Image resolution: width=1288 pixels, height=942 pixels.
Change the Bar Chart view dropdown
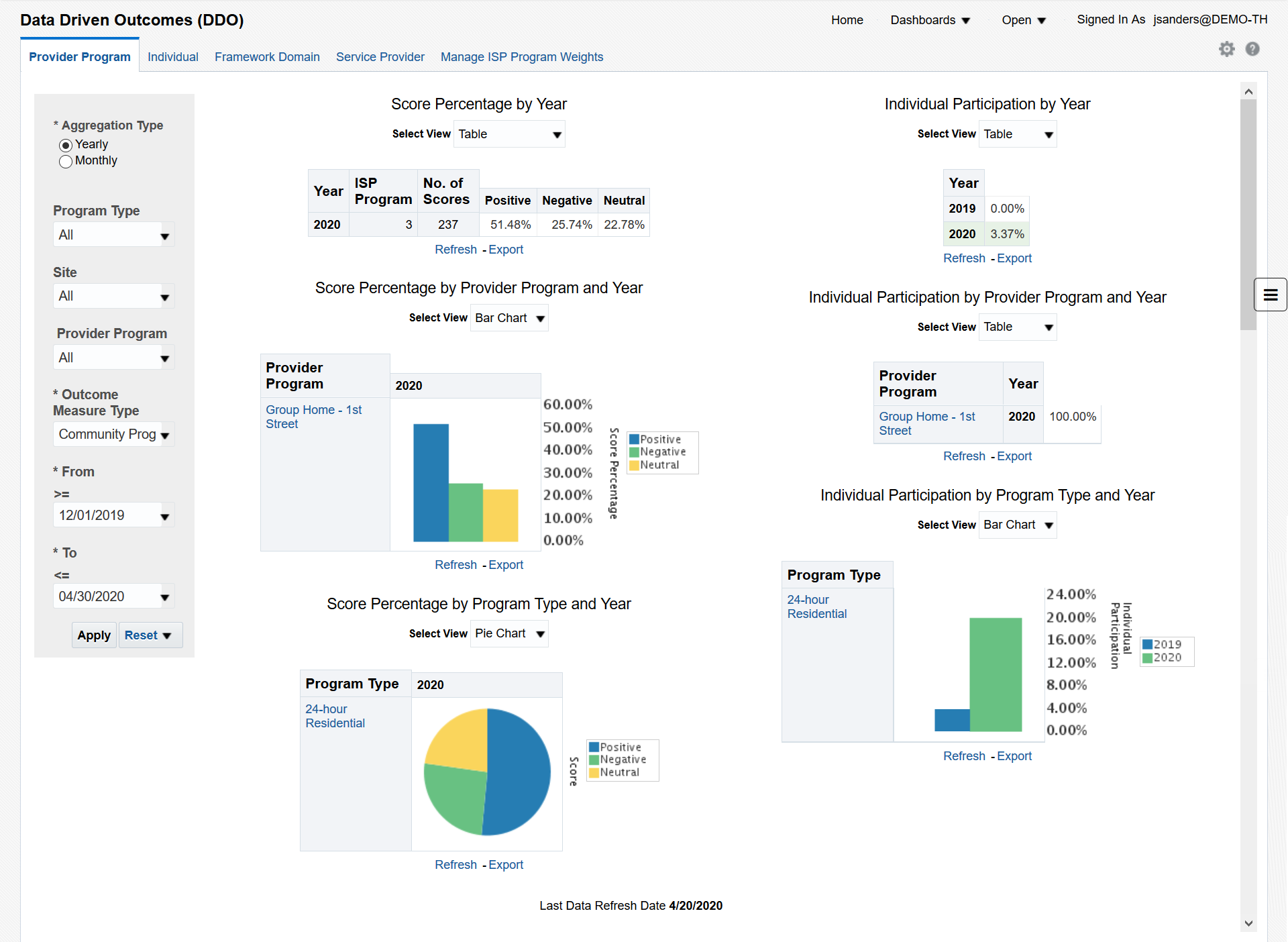[509, 317]
